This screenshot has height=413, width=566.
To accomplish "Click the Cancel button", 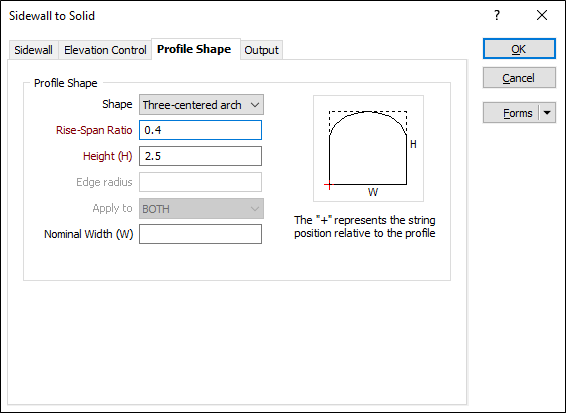I will (519, 78).
